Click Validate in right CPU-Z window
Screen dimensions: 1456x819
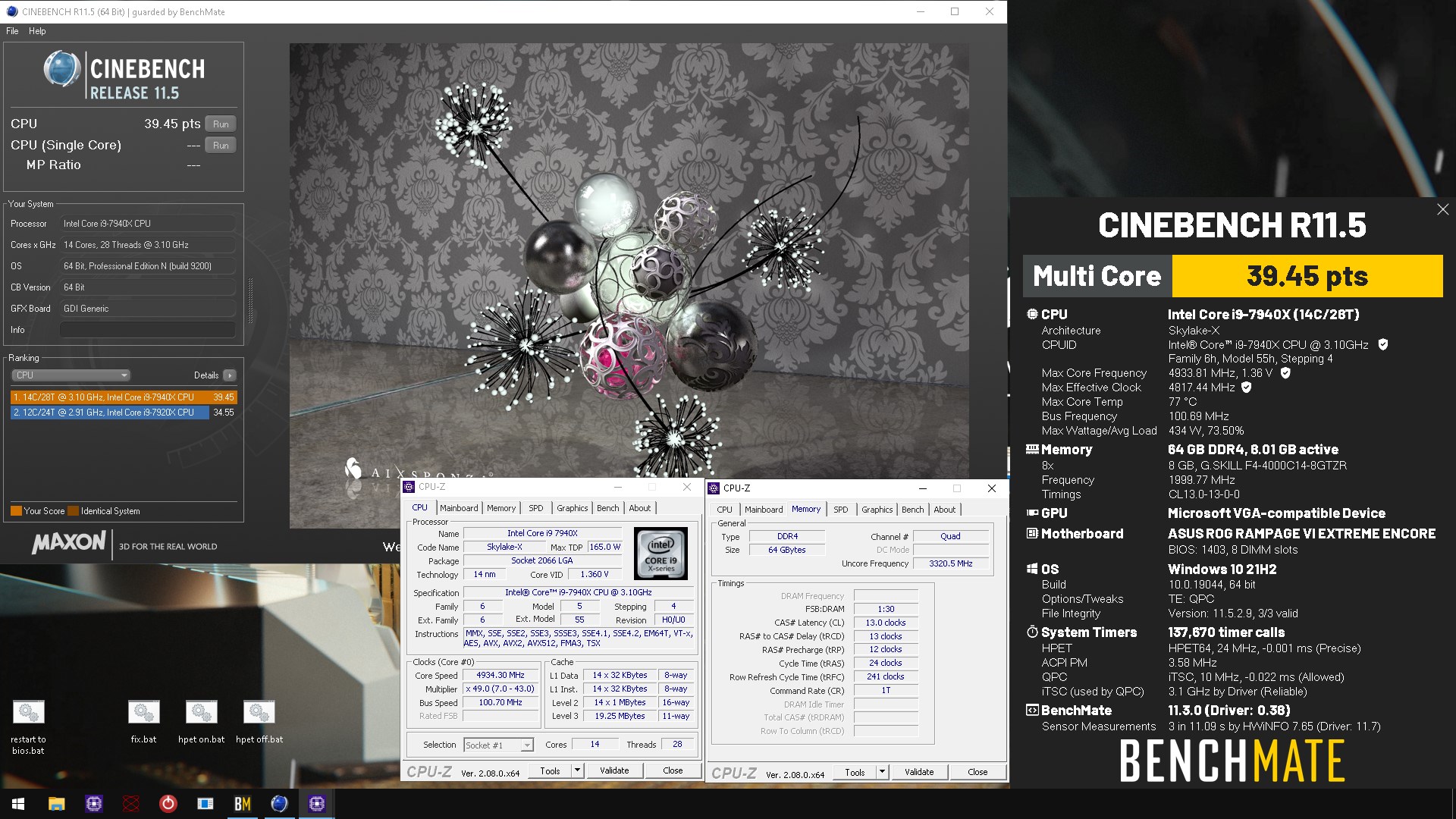[919, 772]
